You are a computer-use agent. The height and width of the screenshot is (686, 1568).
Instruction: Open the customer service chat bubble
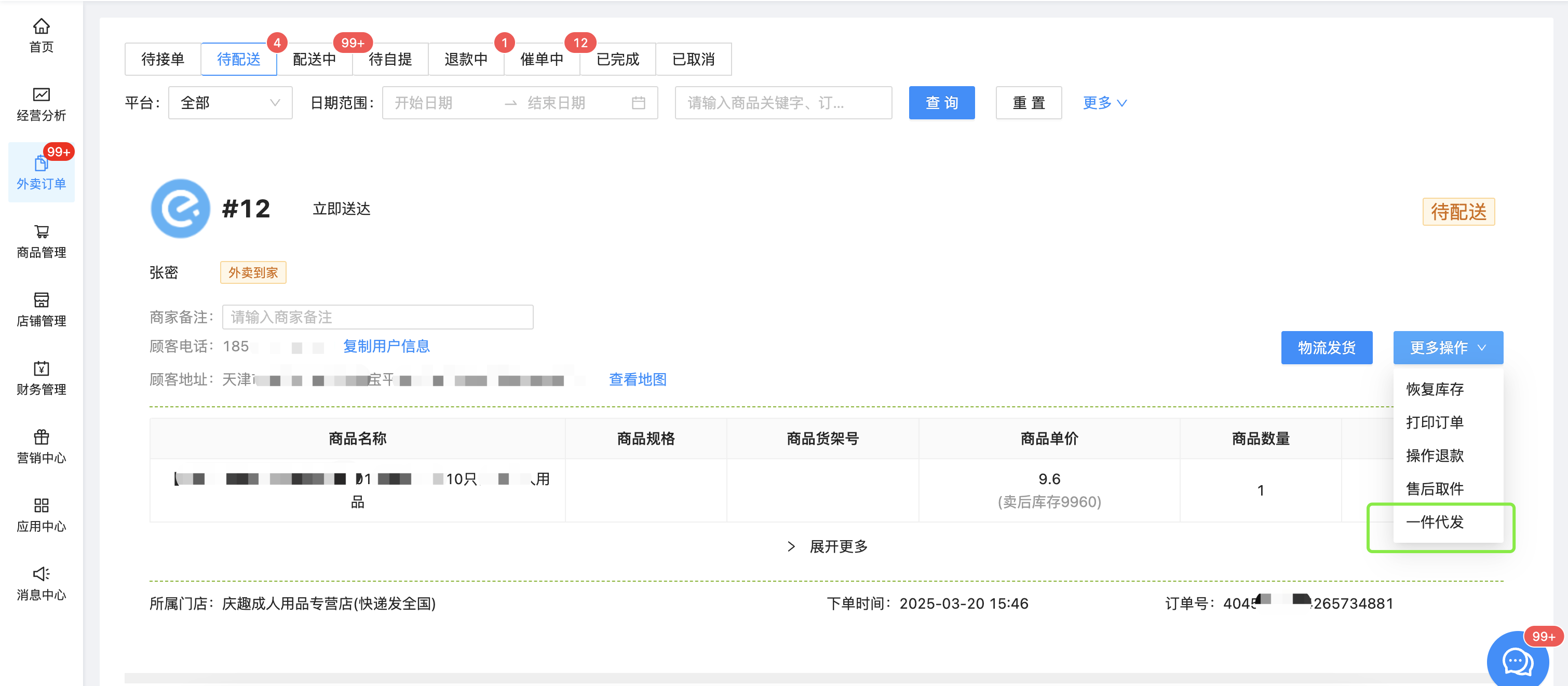pos(1518,661)
